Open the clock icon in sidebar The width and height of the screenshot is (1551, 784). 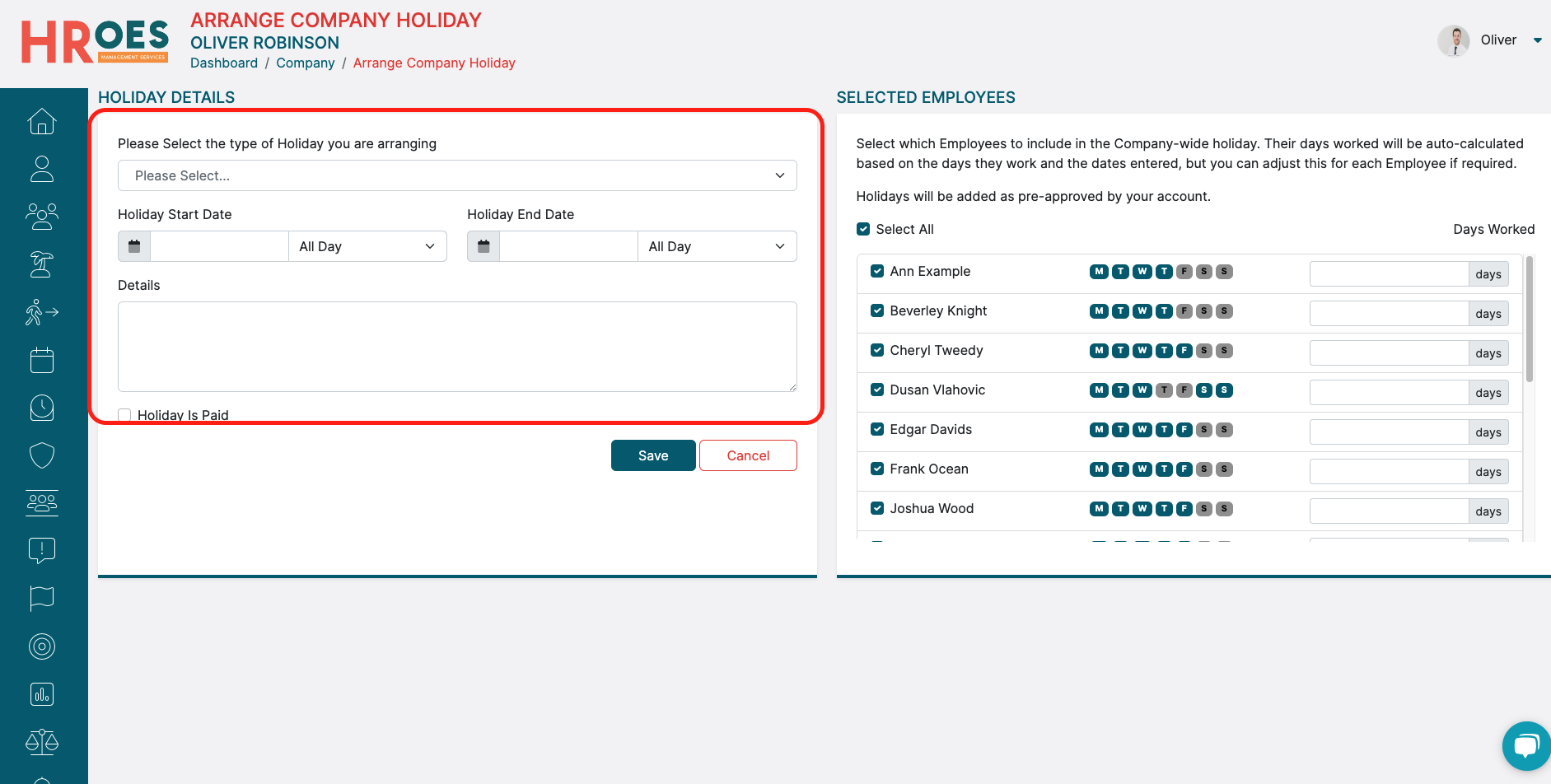point(42,408)
